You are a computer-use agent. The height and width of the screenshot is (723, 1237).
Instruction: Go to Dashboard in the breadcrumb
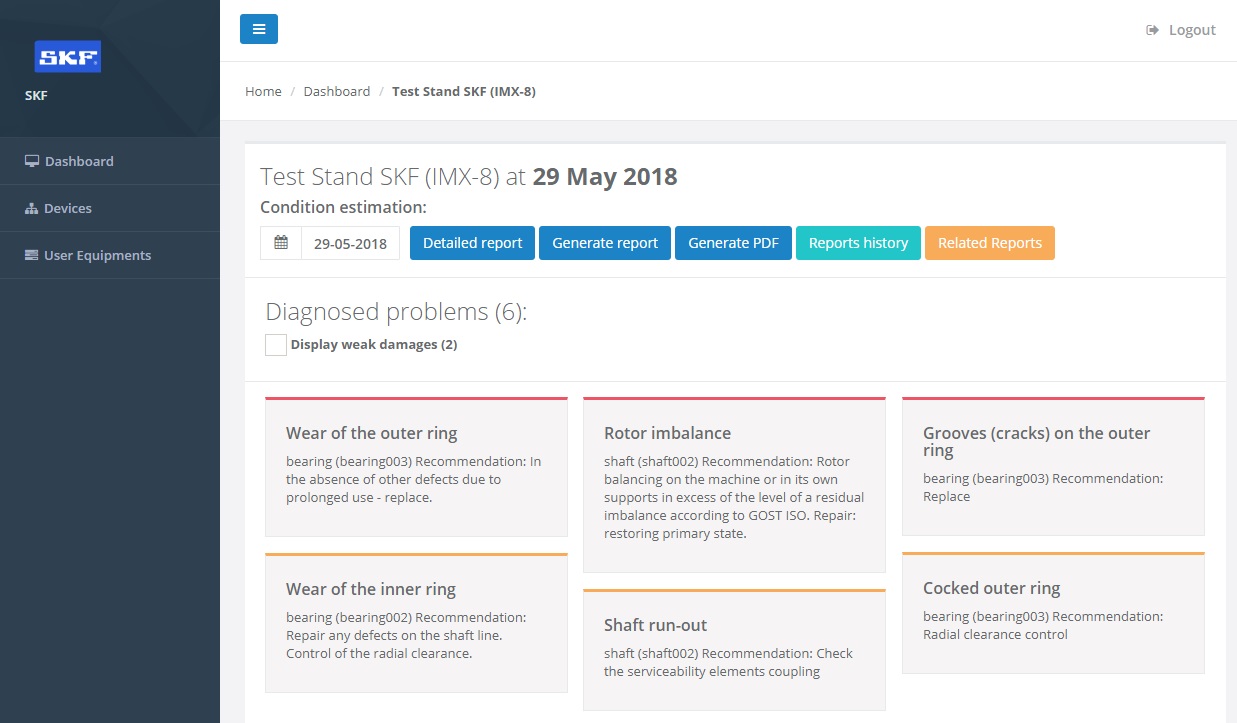(x=336, y=91)
